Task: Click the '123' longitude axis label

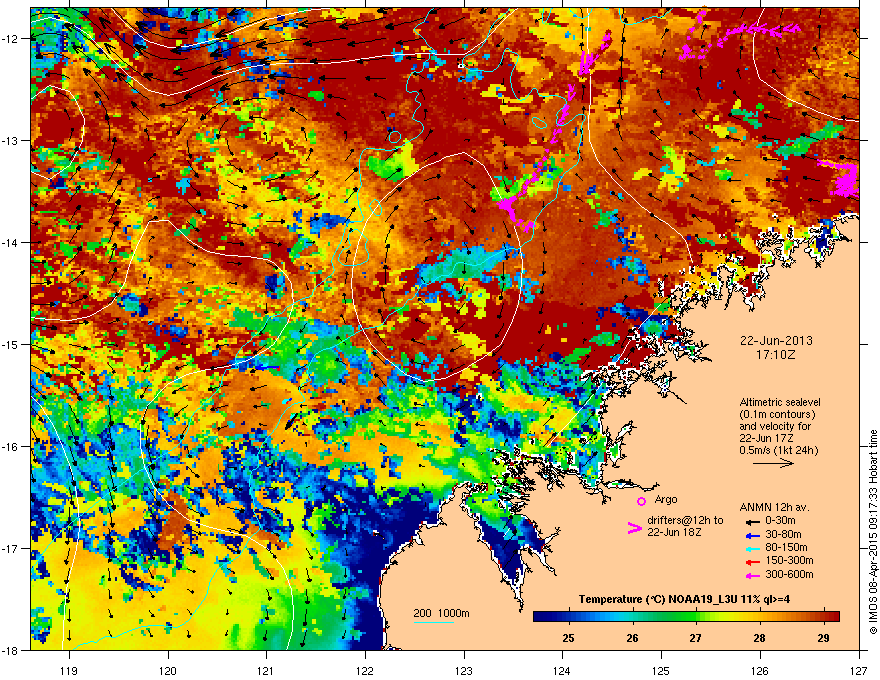Action: tap(464, 670)
